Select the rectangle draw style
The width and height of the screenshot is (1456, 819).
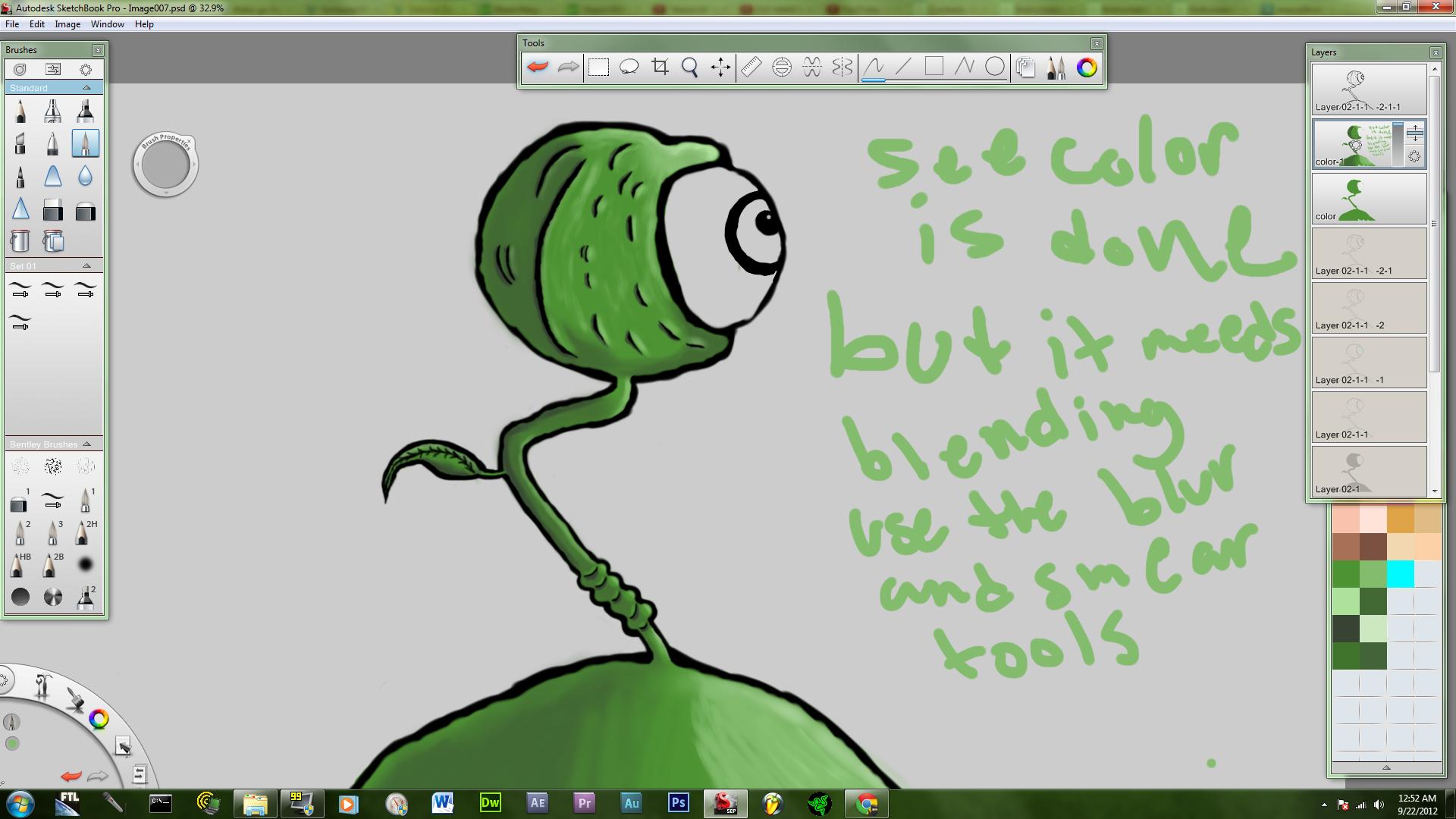(934, 67)
